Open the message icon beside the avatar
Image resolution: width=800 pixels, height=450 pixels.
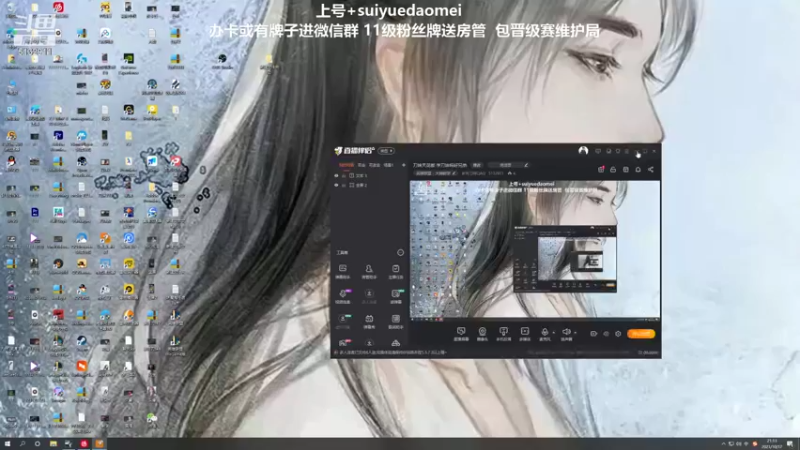click(598, 151)
